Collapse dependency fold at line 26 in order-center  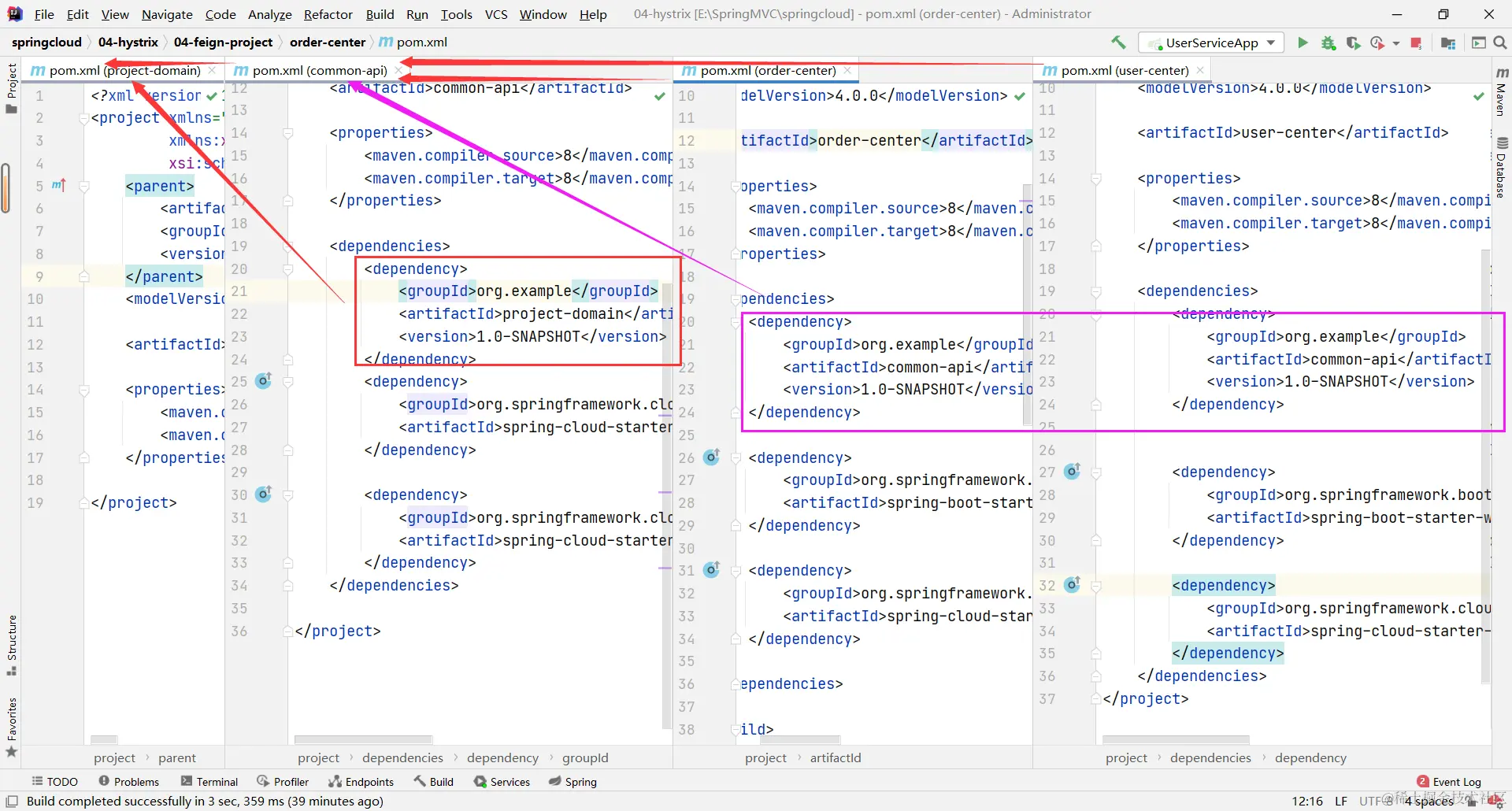click(x=736, y=458)
